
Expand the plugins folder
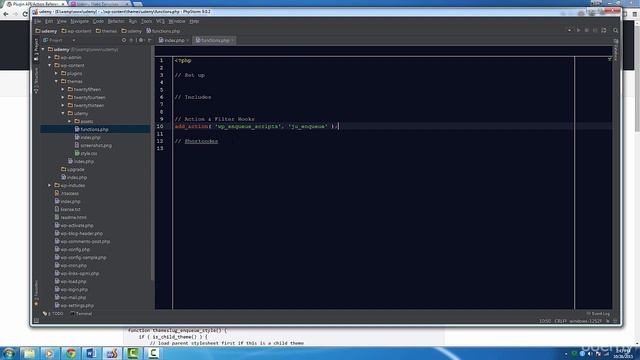56,73
